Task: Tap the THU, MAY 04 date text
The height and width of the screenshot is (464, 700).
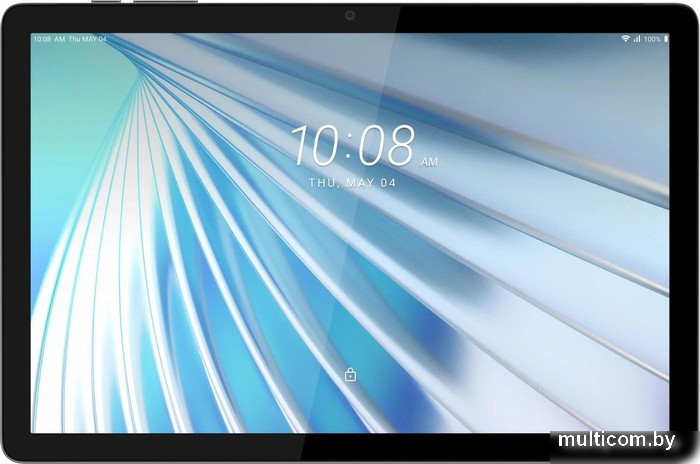Action: click(352, 183)
